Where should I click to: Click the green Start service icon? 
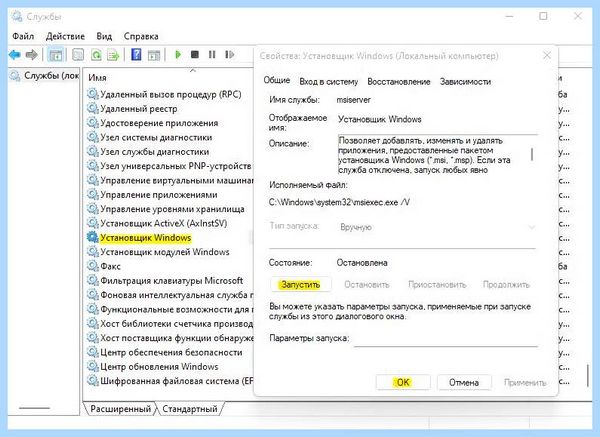[178, 55]
